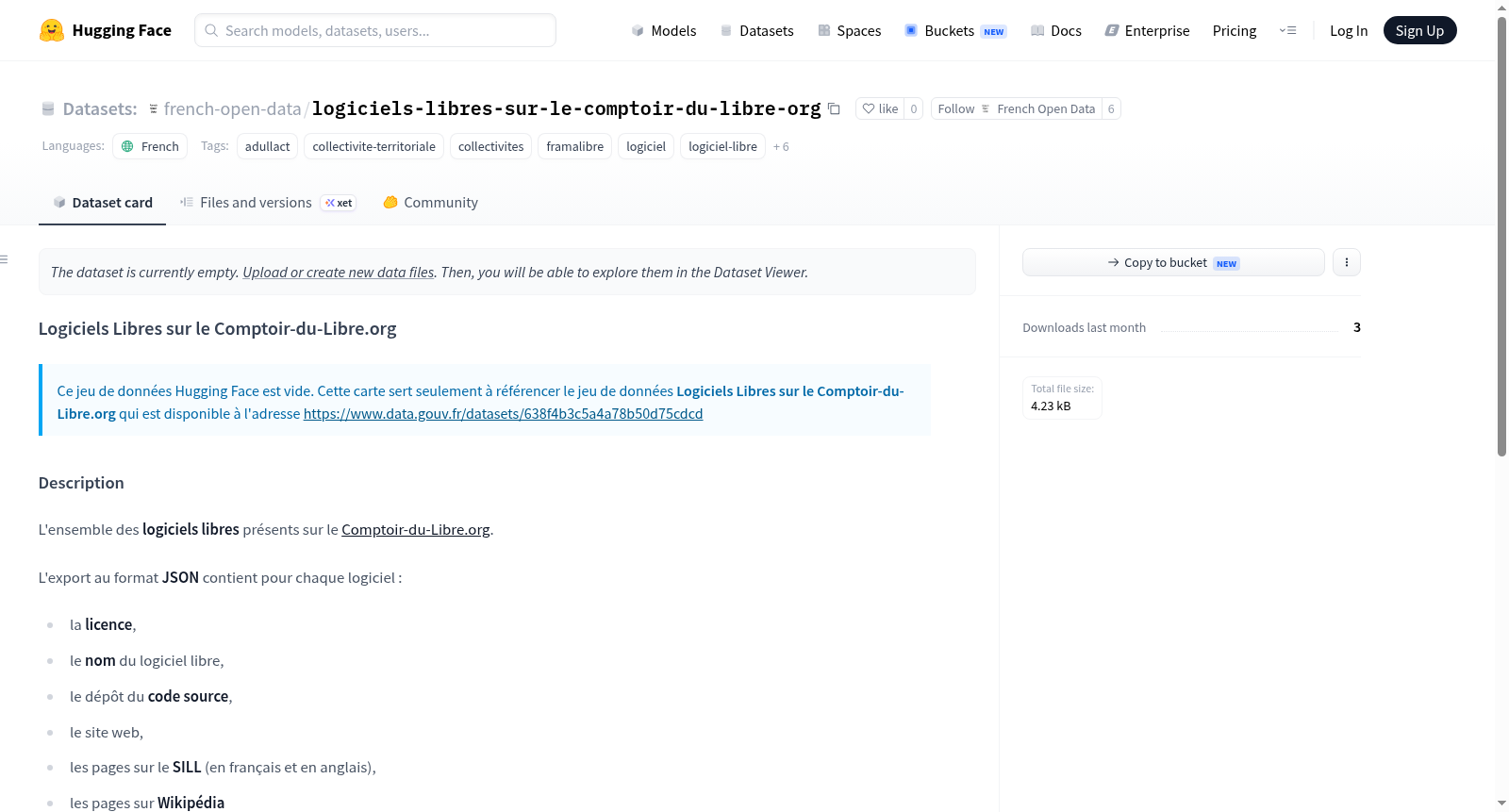
Task: Select the logiciel tag
Action: click(646, 146)
